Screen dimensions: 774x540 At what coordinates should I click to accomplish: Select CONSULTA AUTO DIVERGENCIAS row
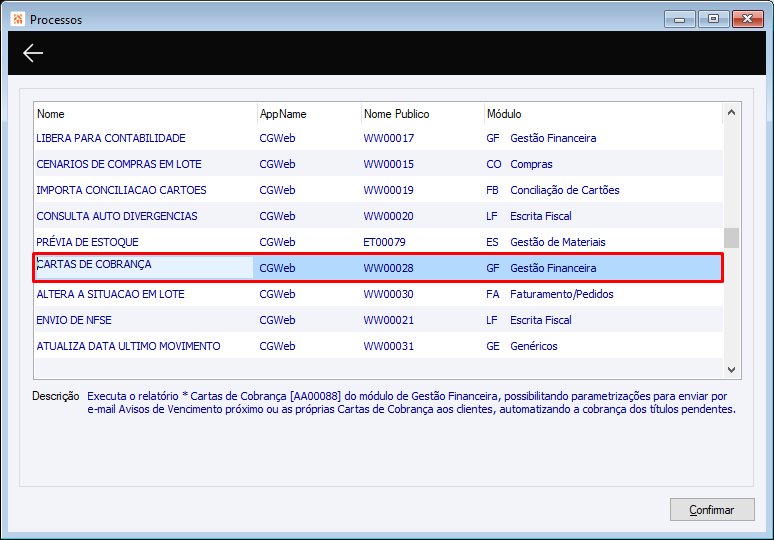[x=379, y=216]
